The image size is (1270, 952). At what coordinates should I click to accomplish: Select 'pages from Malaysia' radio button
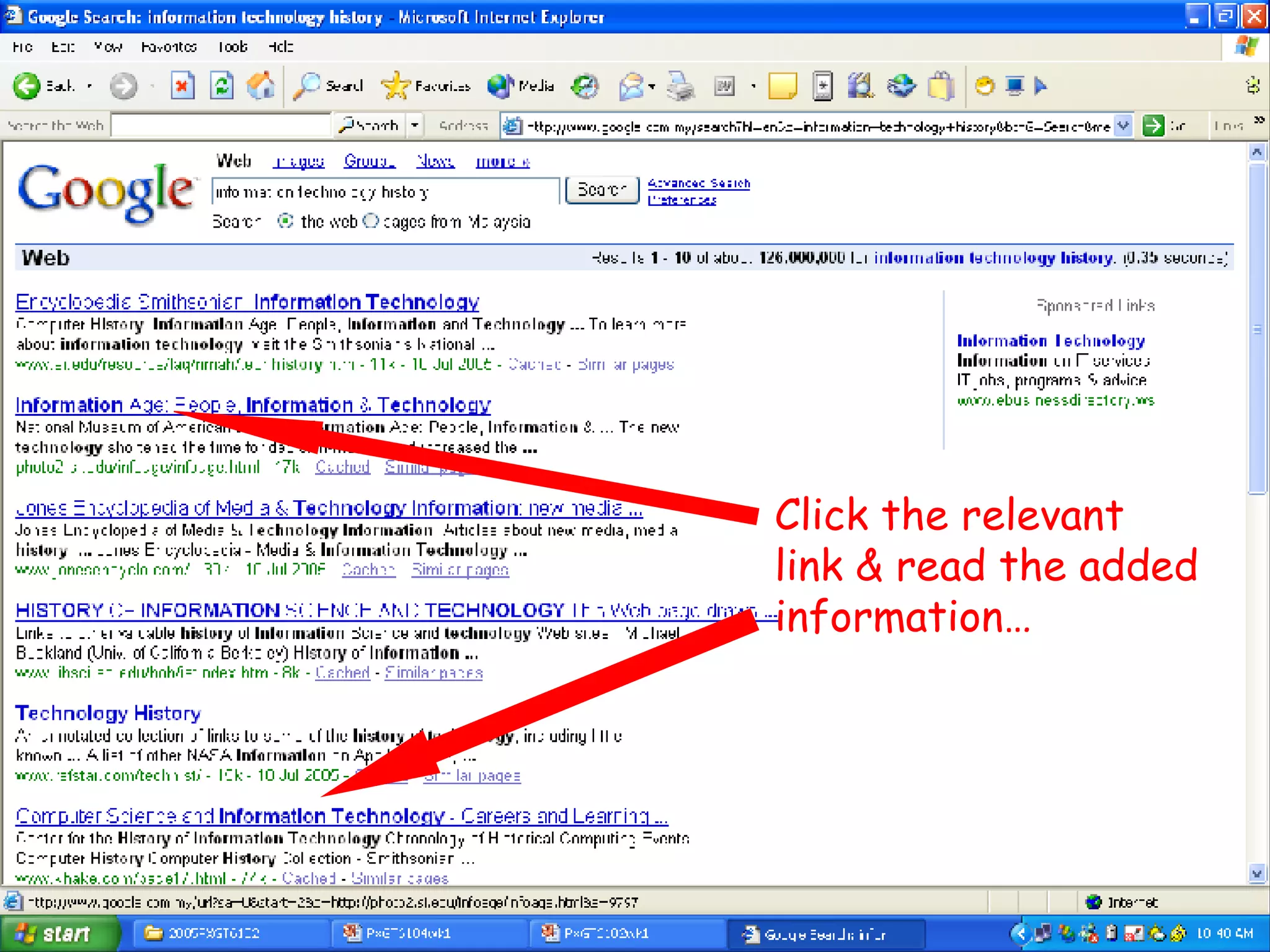point(370,221)
